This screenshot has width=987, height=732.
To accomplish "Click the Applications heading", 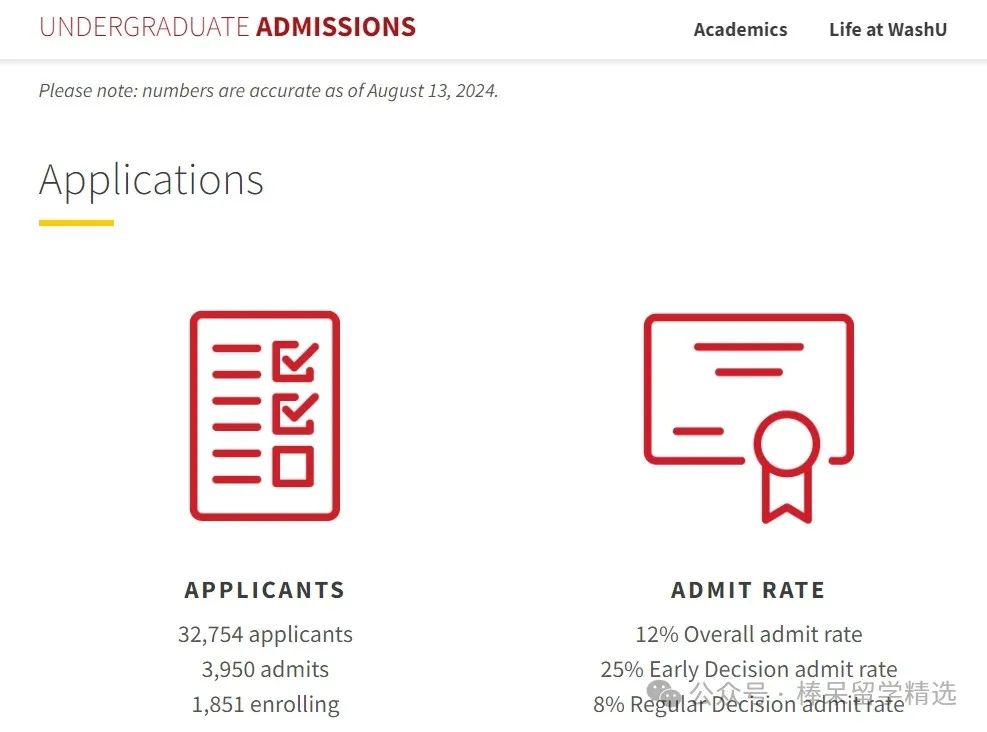I will pyautogui.click(x=151, y=181).
